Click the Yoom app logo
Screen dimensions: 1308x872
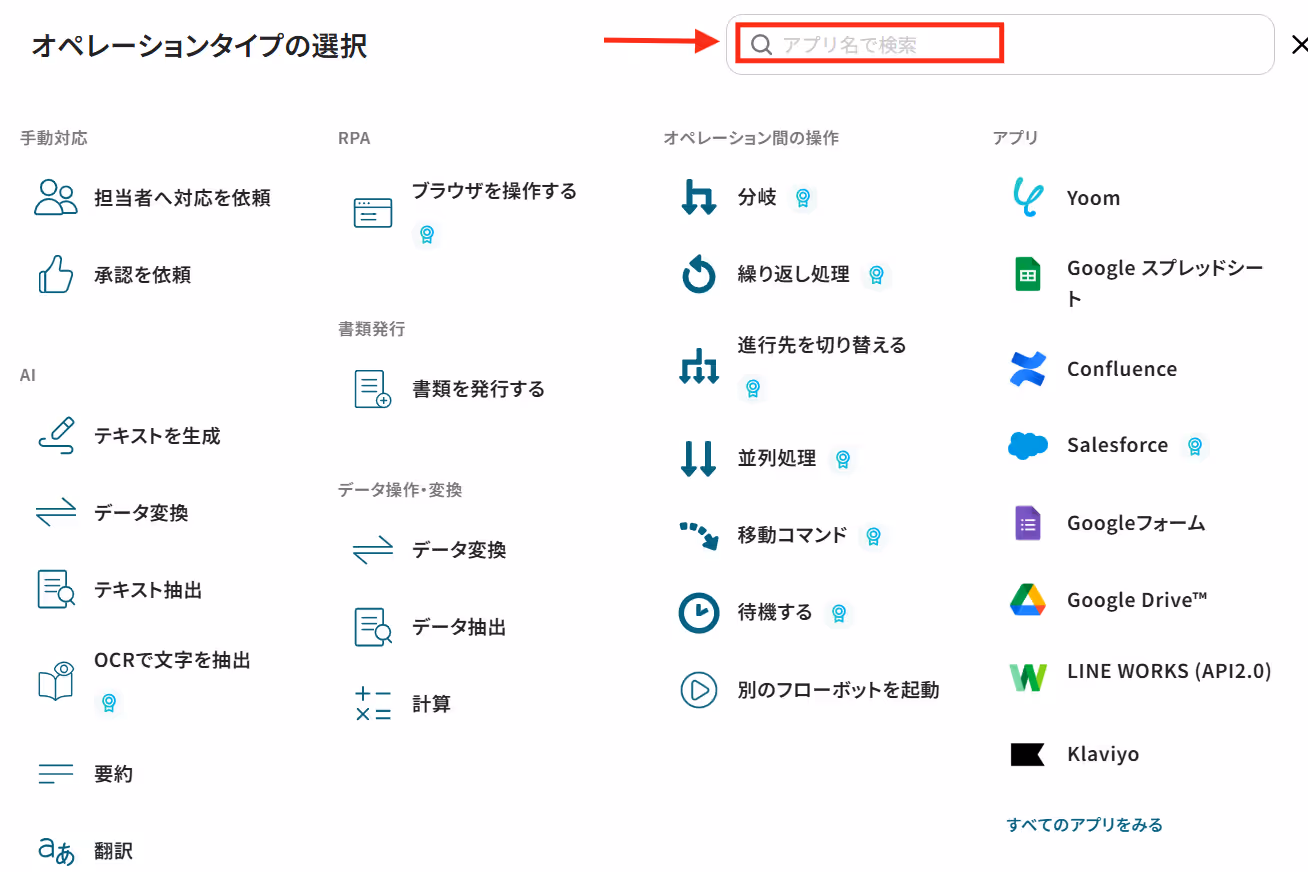pos(1028,198)
